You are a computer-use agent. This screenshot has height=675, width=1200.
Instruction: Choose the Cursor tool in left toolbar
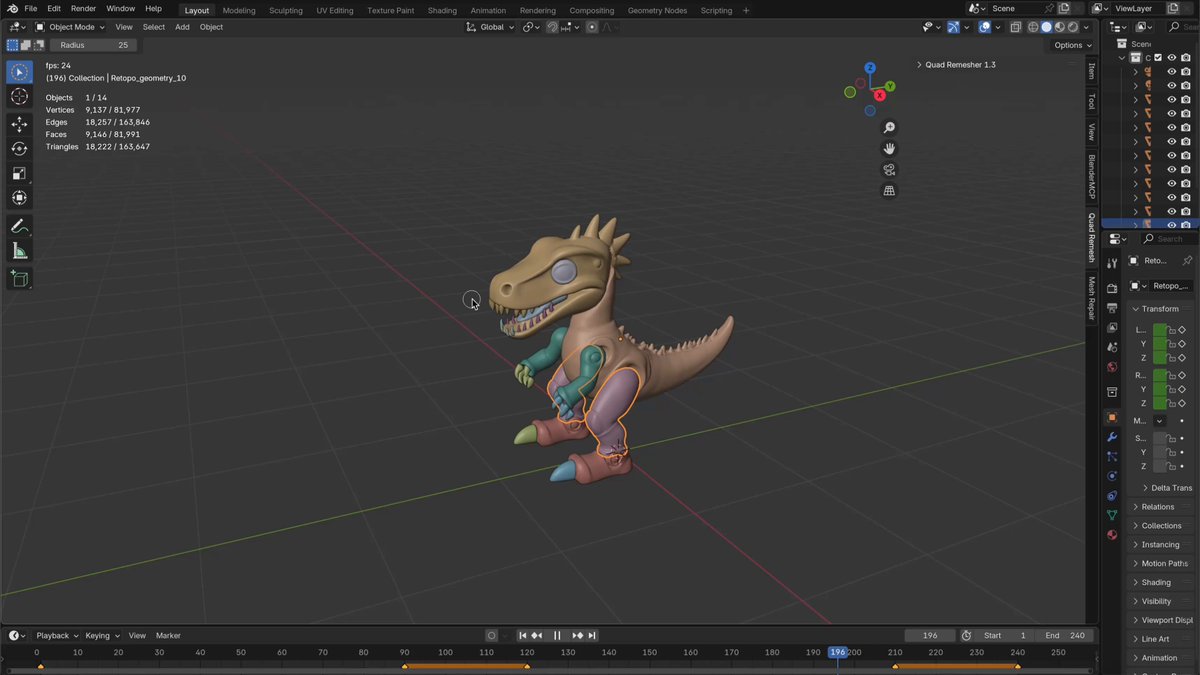[19, 97]
